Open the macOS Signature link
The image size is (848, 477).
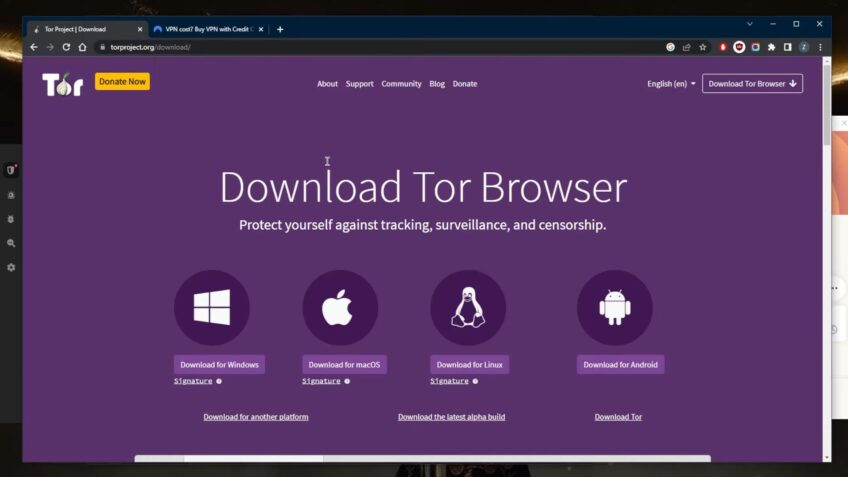point(321,381)
